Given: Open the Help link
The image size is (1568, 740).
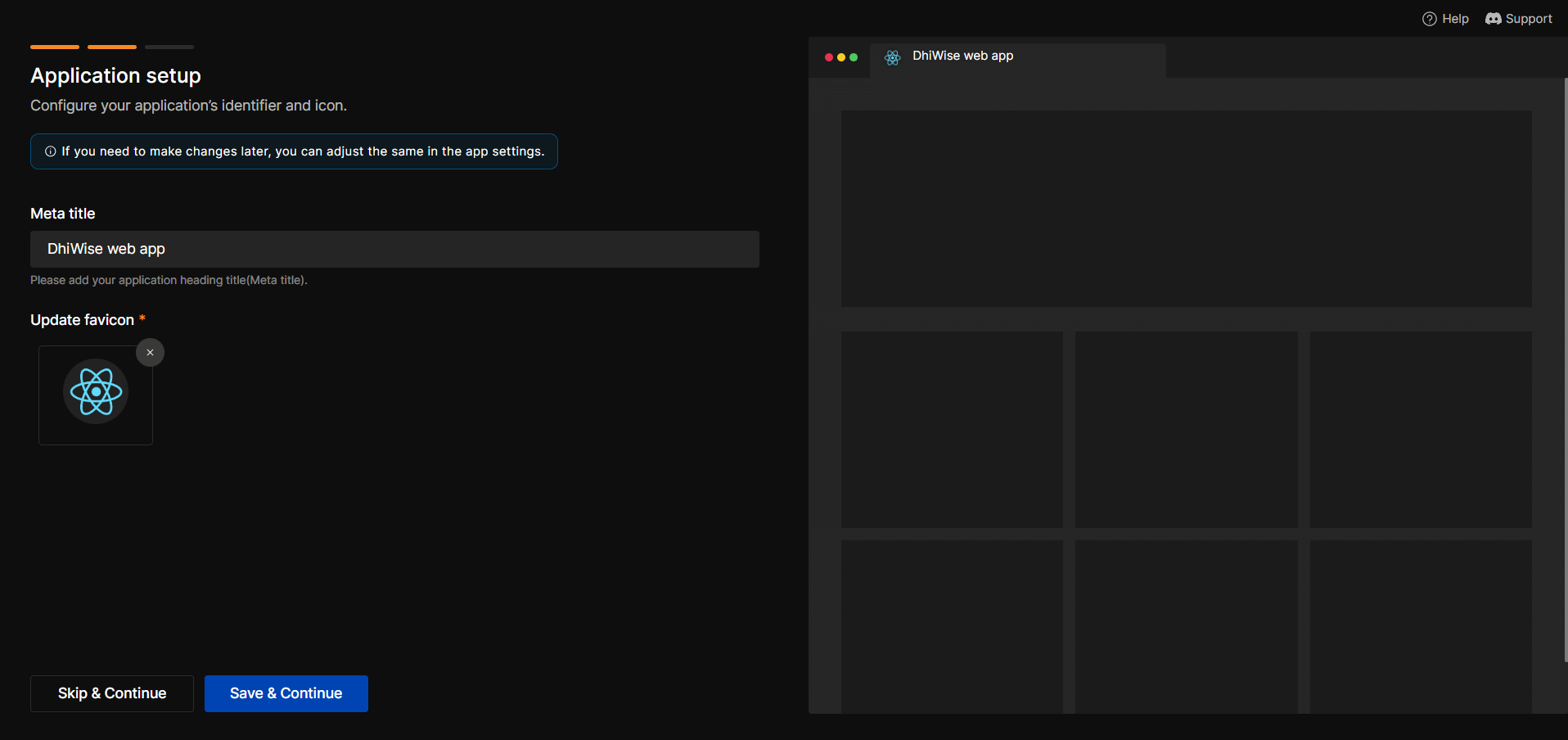Looking at the screenshot, I should tap(1445, 19).
